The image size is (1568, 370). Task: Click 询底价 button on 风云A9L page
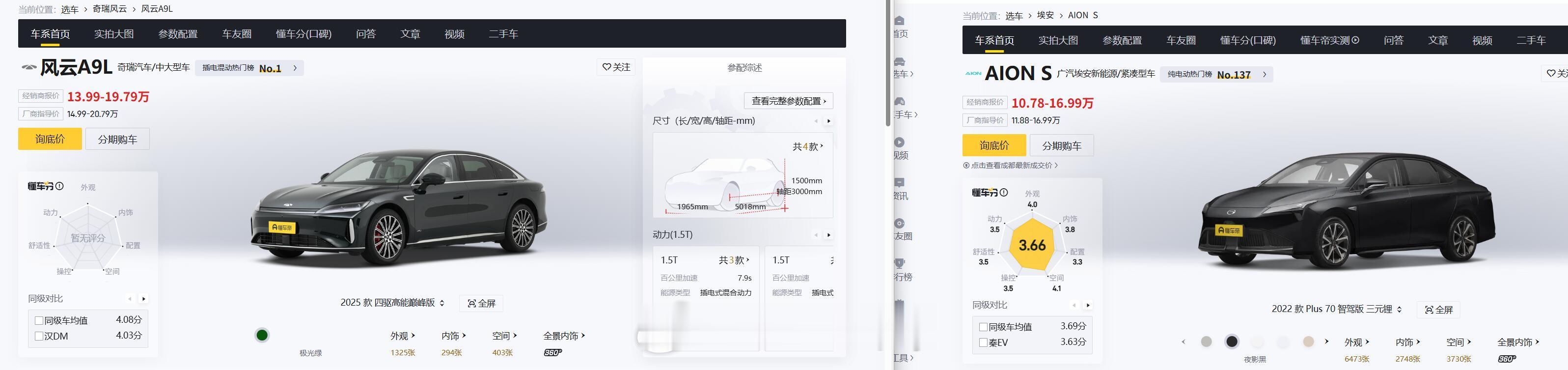pos(50,139)
